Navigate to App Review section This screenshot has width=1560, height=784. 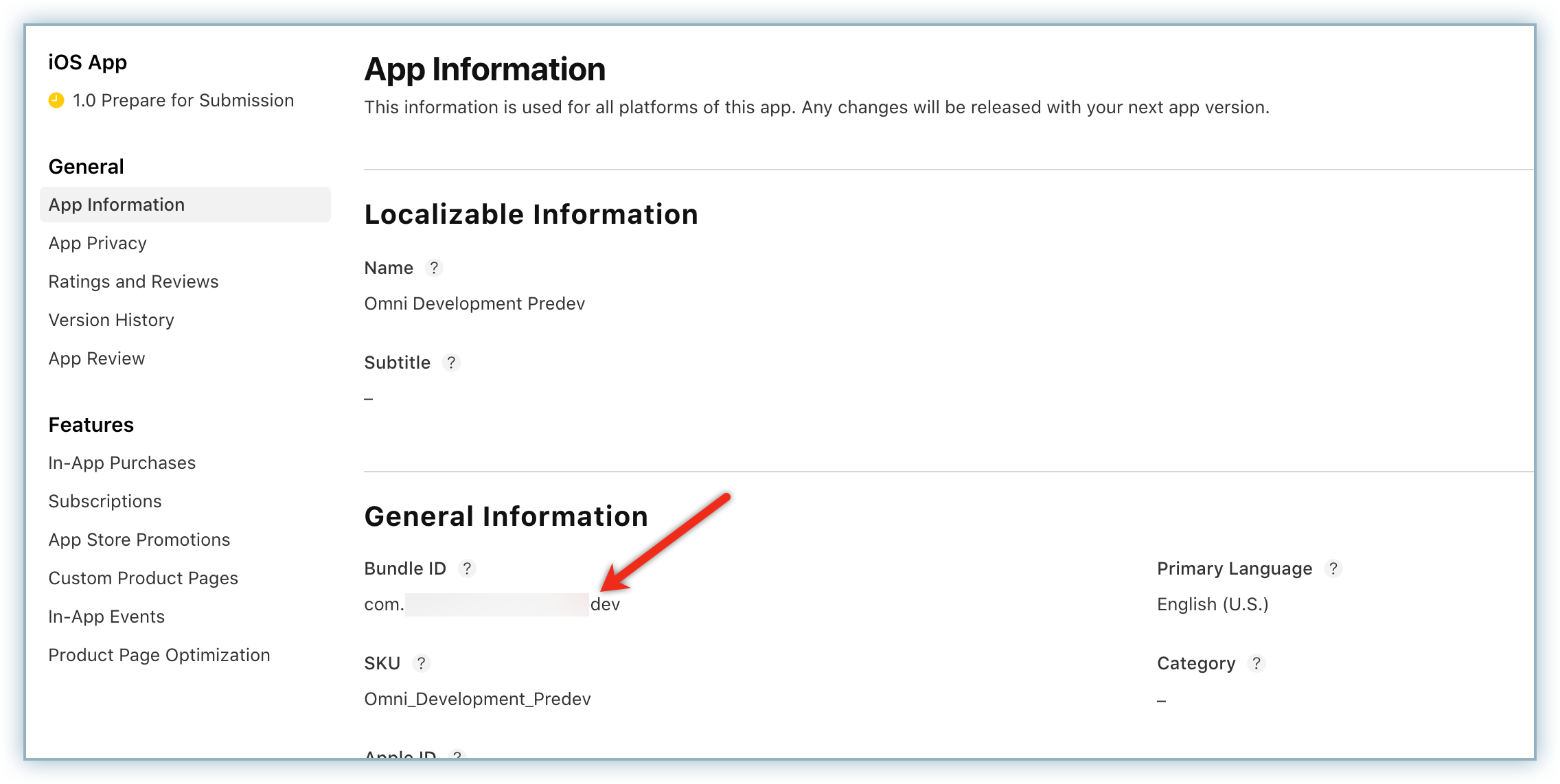click(x=97, y=358)
